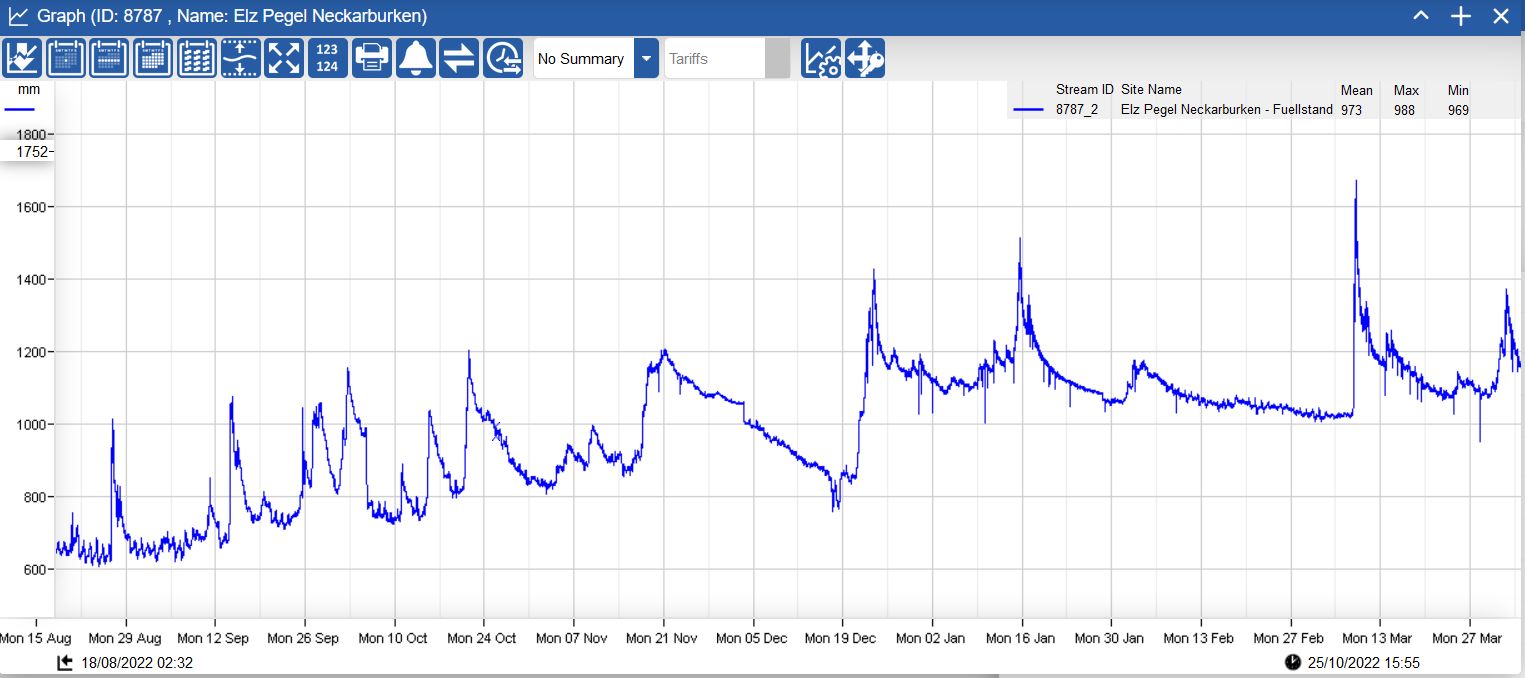This screenshot has height=678, width=1525.
Task: Activate the pan/move tool with key icon
Action: pyautogui.click(x=864, y=57)
